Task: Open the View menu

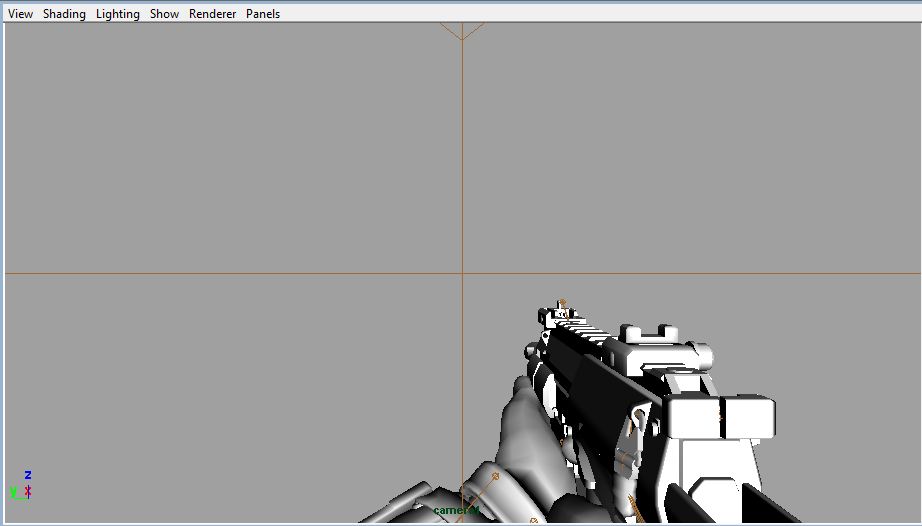Action: [x=20, y=14]
